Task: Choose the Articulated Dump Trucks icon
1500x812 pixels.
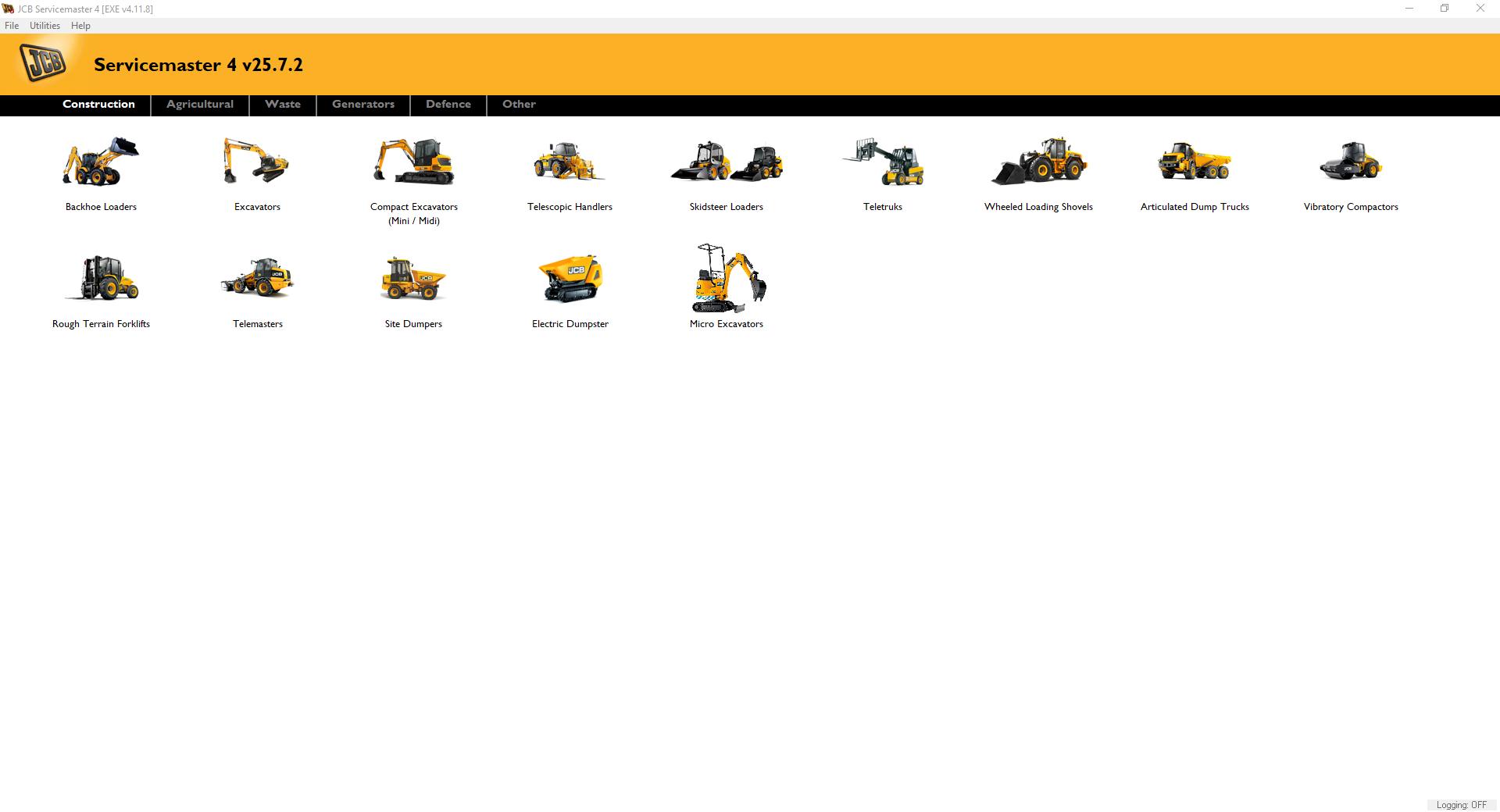Action: [1195, 162]
